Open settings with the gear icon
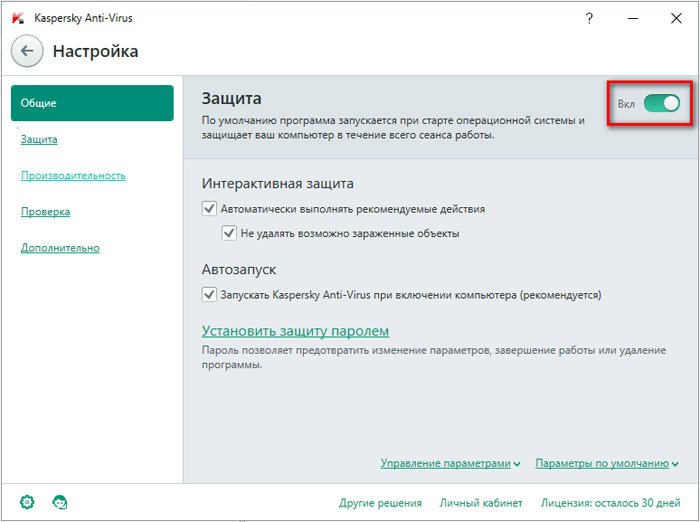This screenshot has width=700, height=522. pyautogui.click(x=27, y=502)
